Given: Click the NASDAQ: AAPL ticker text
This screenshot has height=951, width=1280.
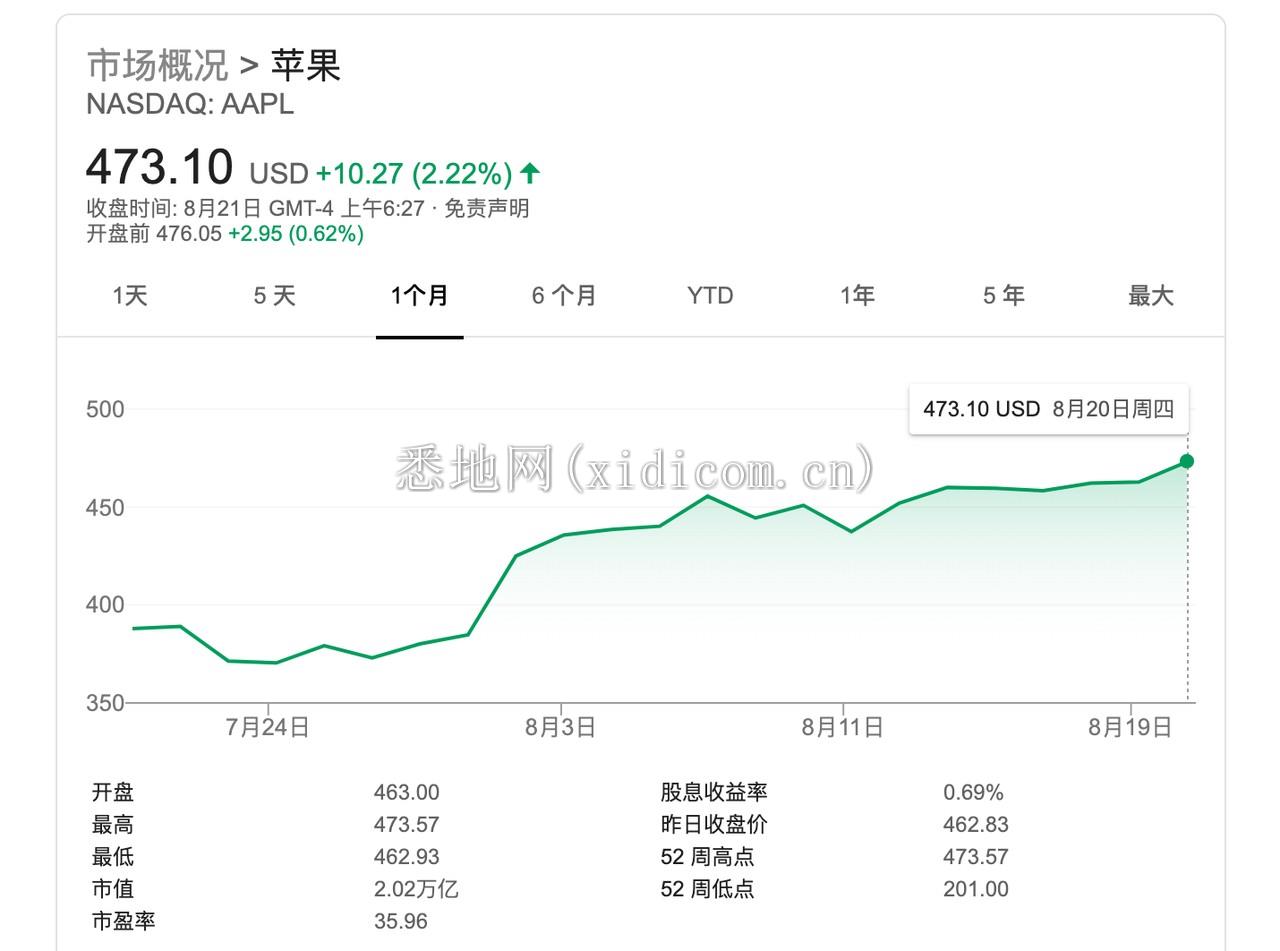Looking at the screenshot, I should [190, 104].
